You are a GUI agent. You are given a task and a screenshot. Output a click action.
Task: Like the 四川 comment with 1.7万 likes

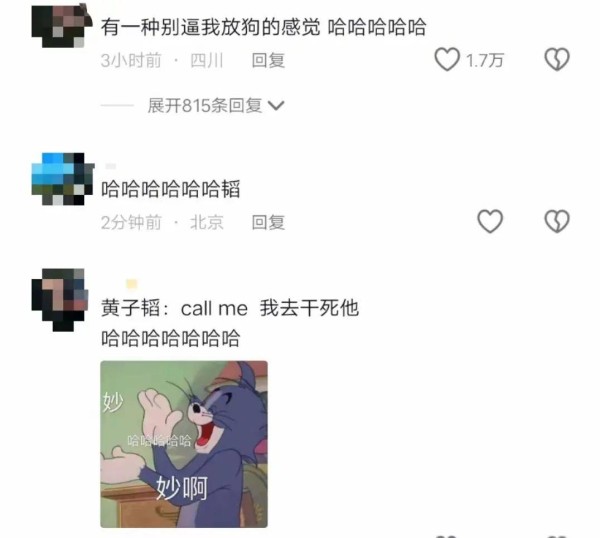point(447,59)
